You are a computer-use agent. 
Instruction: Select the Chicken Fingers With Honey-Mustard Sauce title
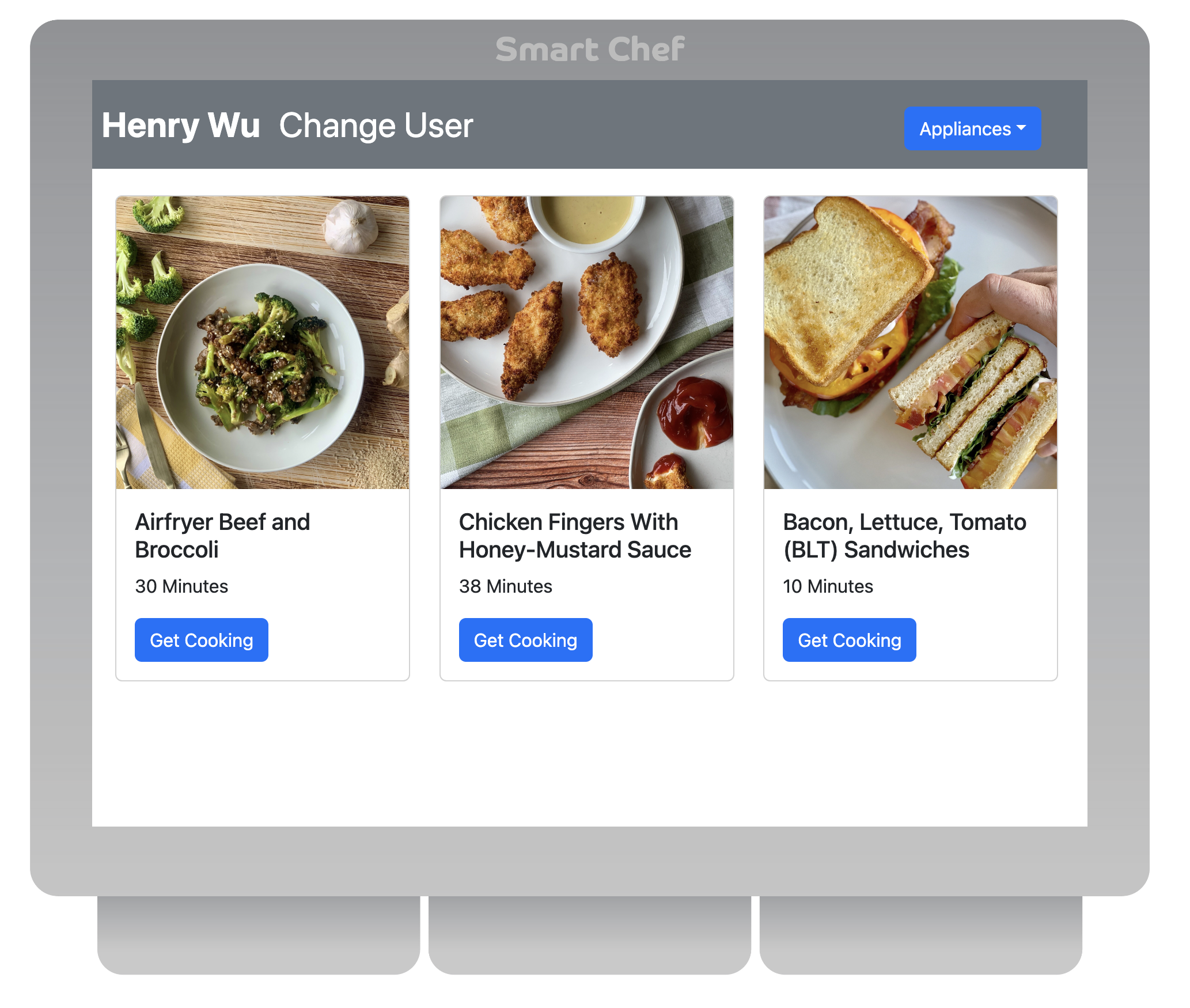tap(575, 536)
